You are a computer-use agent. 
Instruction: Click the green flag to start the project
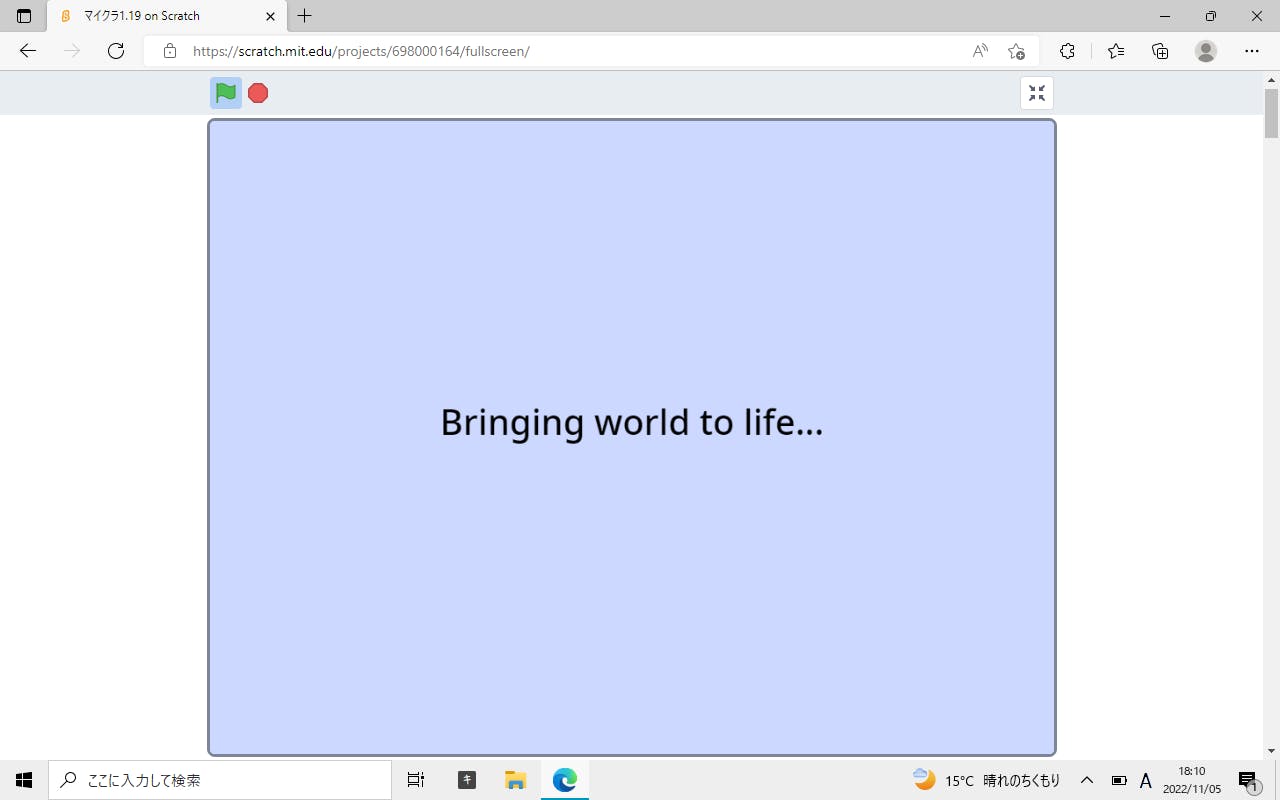(226, 93)
